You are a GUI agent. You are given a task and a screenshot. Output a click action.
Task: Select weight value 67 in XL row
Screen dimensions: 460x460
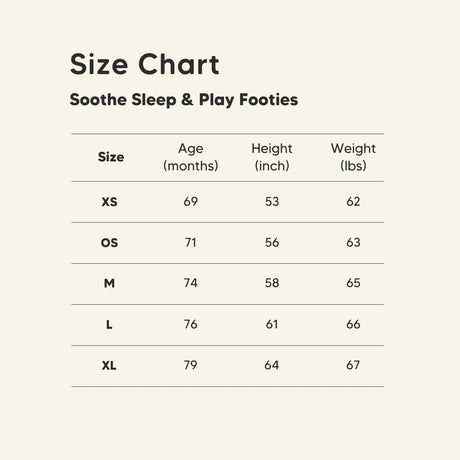tap(353, 365)
